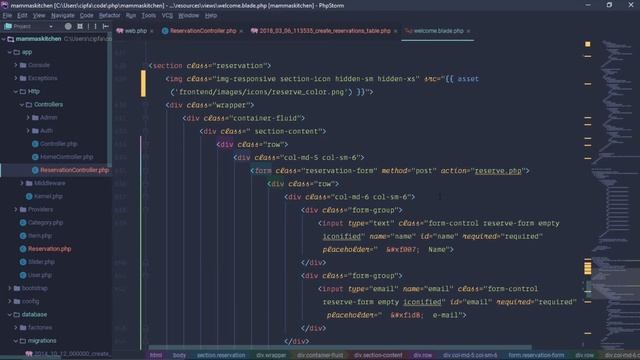Collapse the Http folder
The image size is (640, 360).
pyautogui.click(x=16, y=91)
